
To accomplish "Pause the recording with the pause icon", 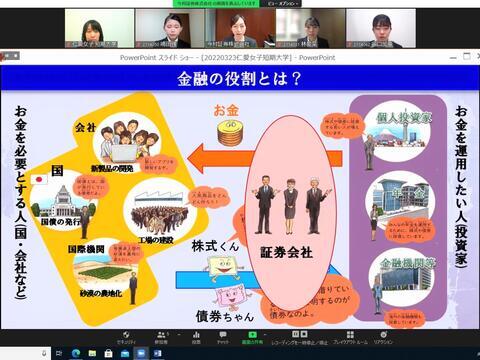I will tap(295, 334).
